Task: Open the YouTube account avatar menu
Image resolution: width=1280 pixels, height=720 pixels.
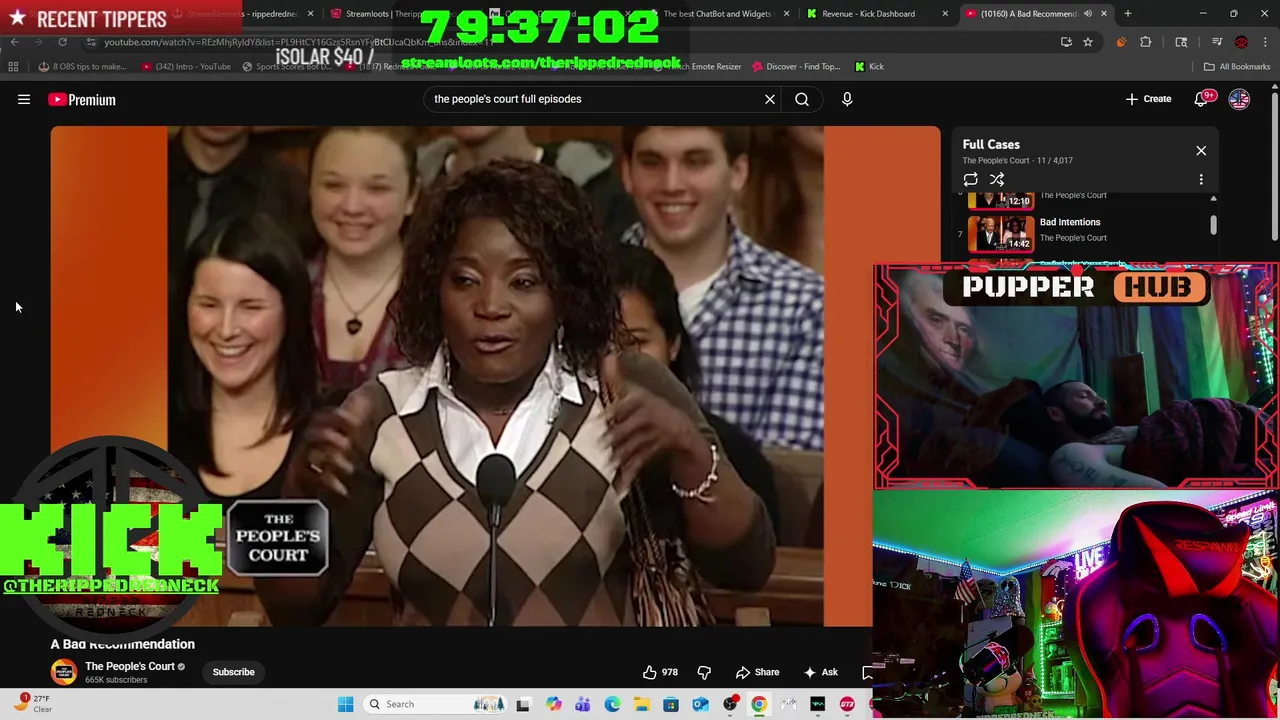Action: (1239, 99)
